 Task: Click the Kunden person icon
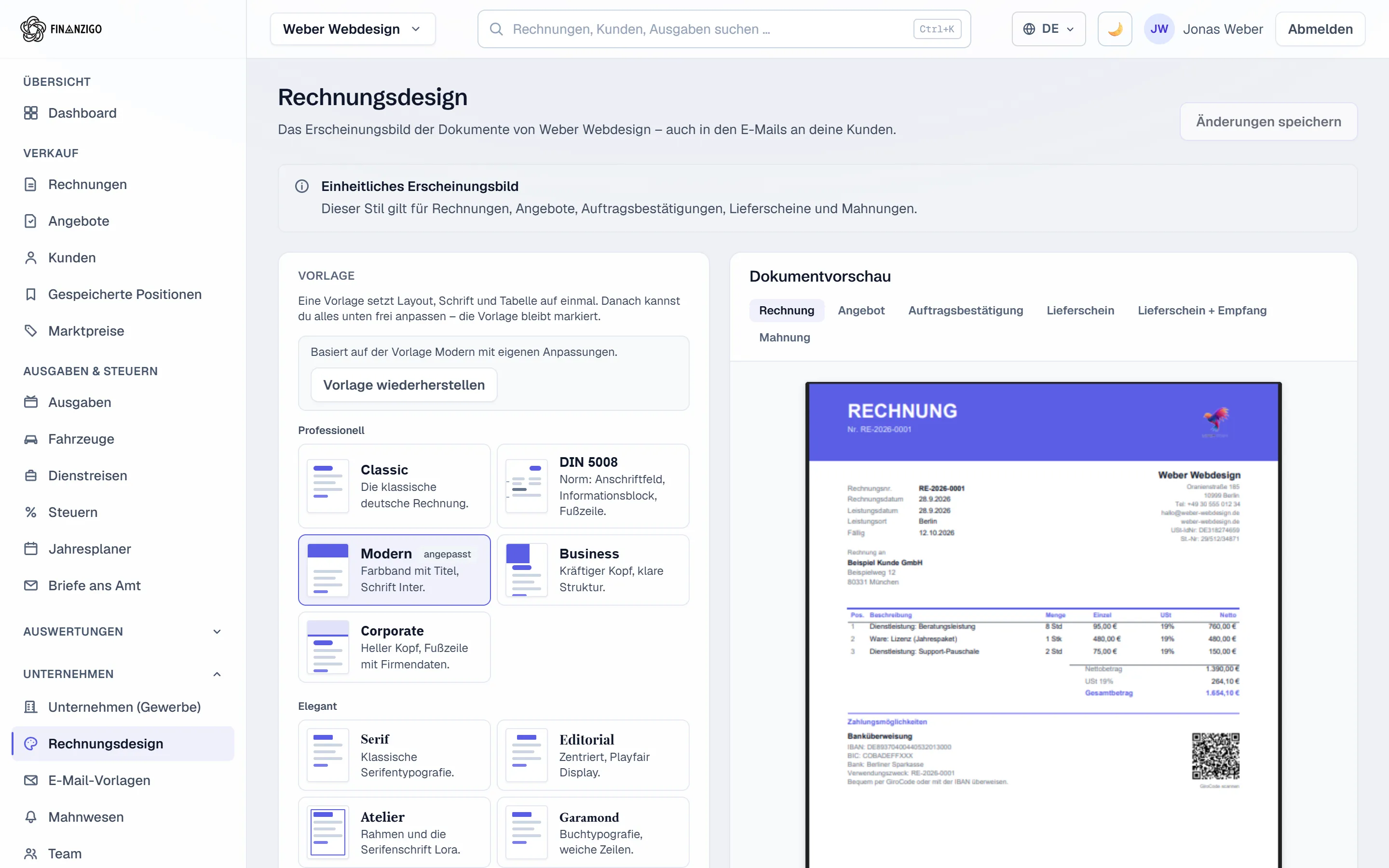click(x=31, y=258)
